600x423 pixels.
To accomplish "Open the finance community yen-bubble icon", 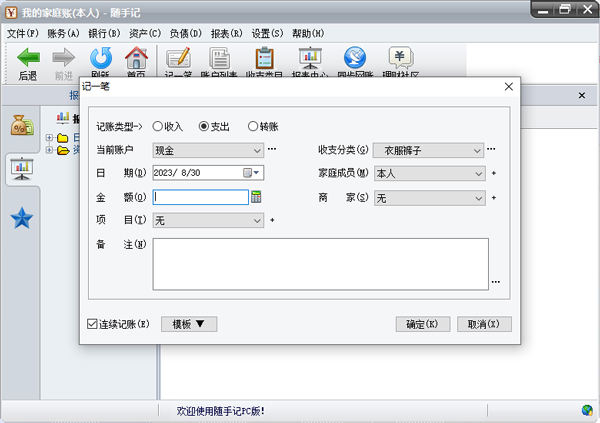I will point(401,58).
